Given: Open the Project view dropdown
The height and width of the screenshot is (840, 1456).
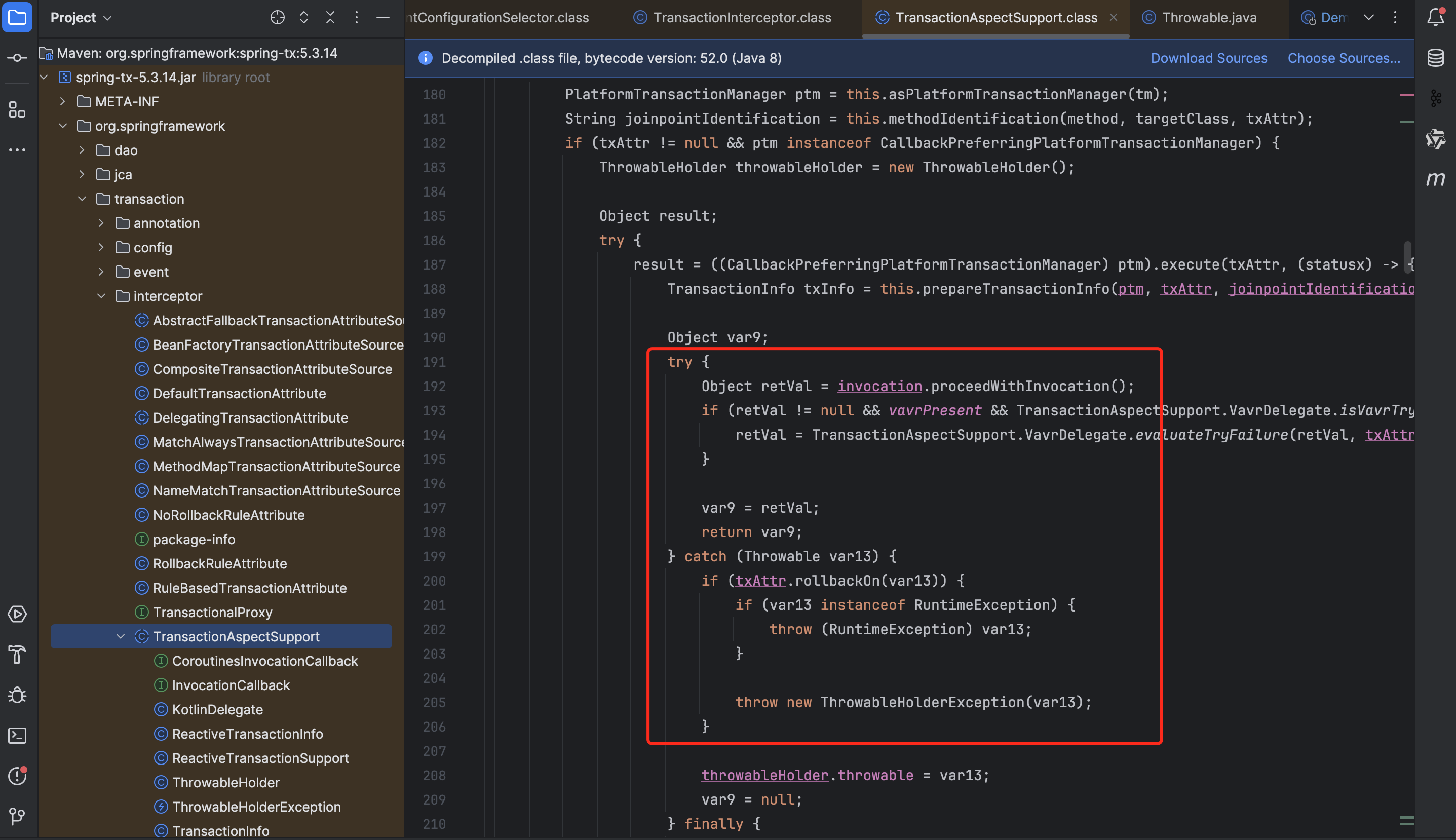Looking at the screenshot, I should pyautogui.click(x=81, y=17).
